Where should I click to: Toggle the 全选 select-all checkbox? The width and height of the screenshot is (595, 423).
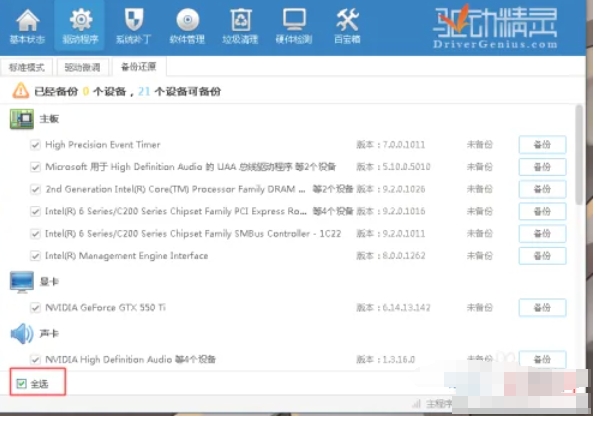21,384
